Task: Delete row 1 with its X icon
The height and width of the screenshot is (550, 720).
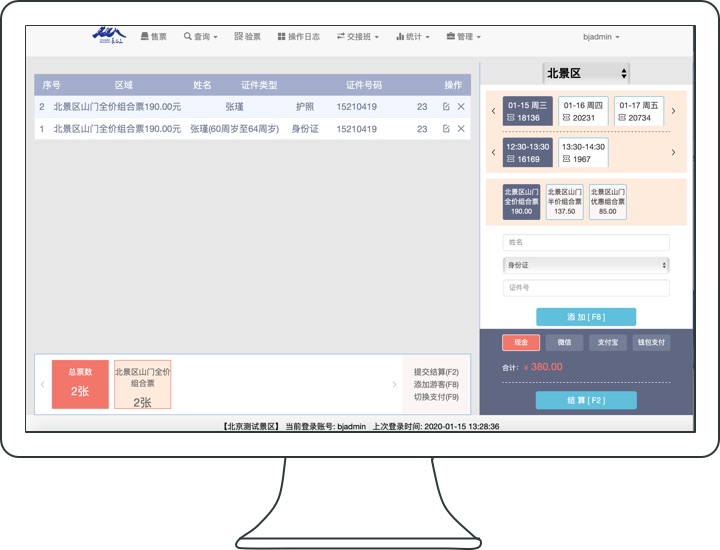Action: (x=461, y=129)
